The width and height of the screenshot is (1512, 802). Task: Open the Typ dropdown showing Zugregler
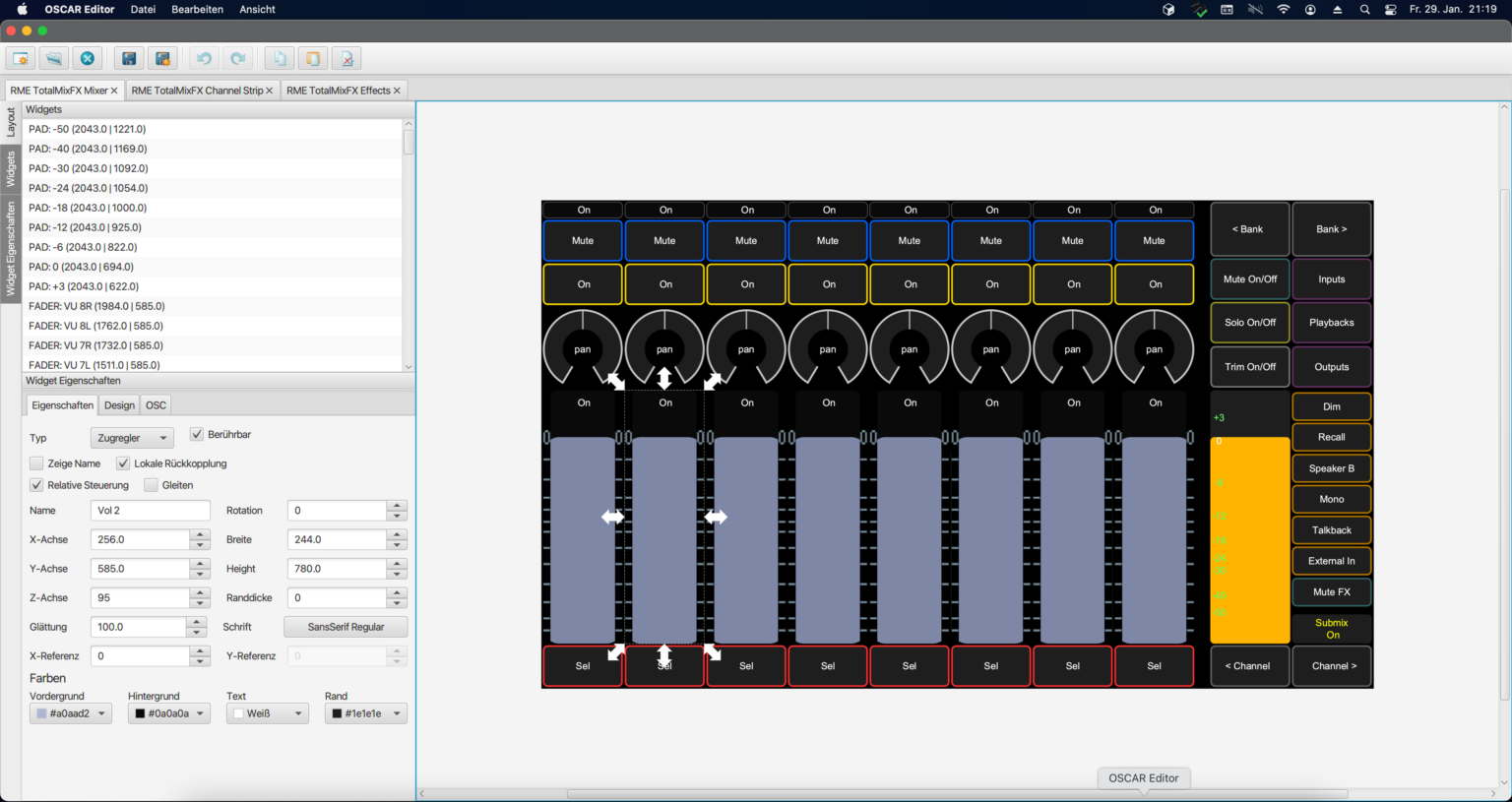(132, 437)
